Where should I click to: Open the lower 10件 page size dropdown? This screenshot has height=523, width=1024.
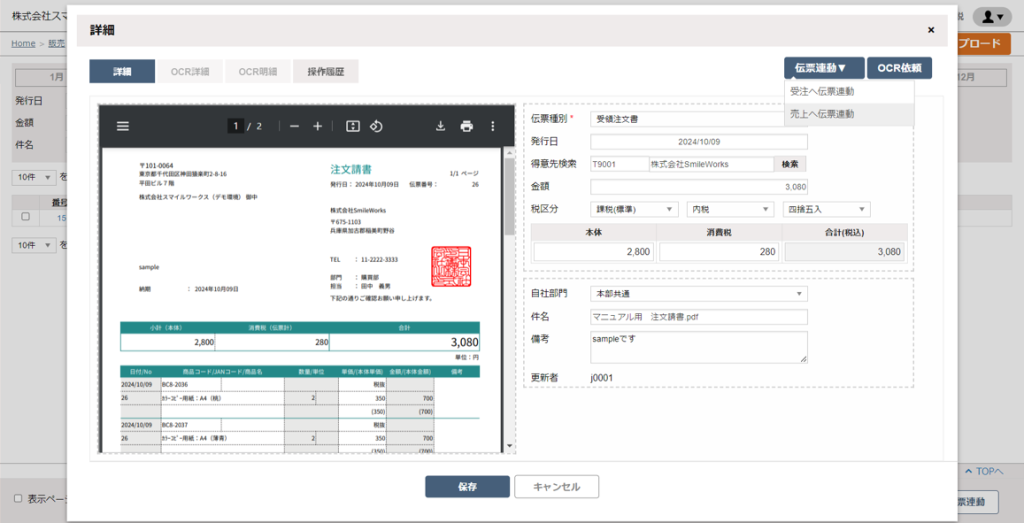pos(35,245)
